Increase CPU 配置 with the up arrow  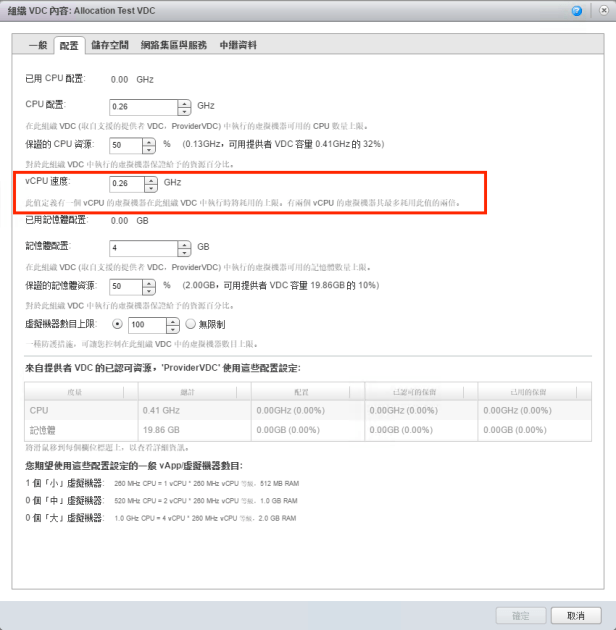[x=183, y=102]
